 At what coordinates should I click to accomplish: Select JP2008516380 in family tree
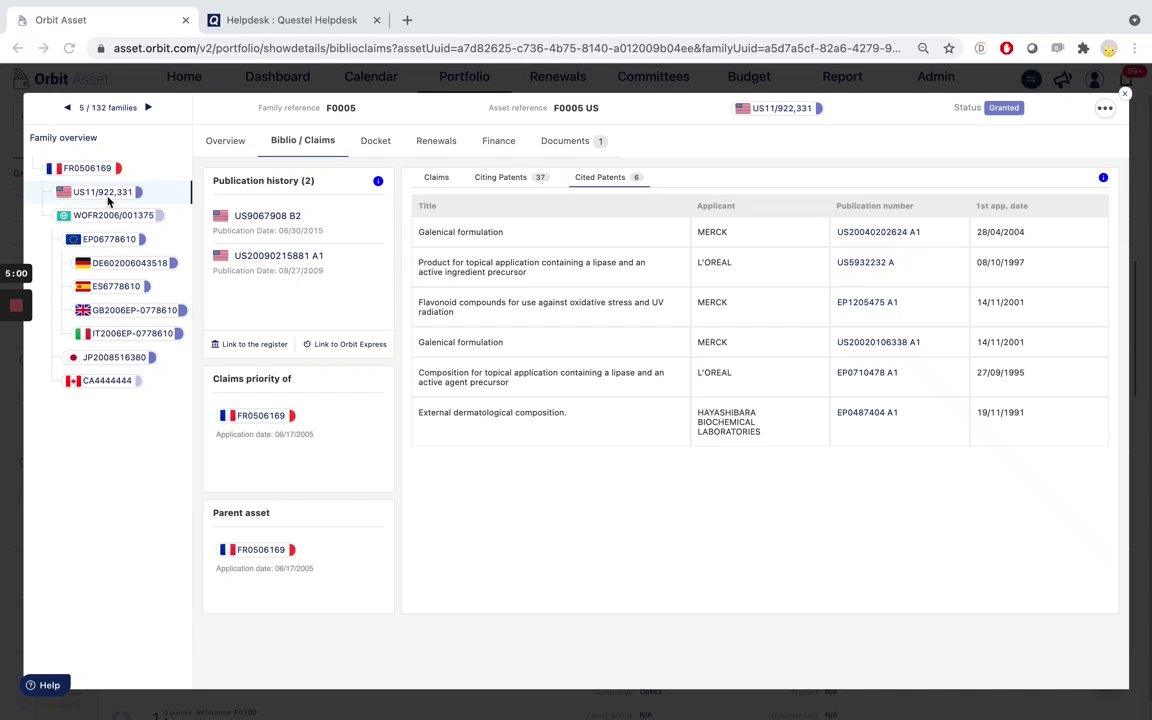111,358
